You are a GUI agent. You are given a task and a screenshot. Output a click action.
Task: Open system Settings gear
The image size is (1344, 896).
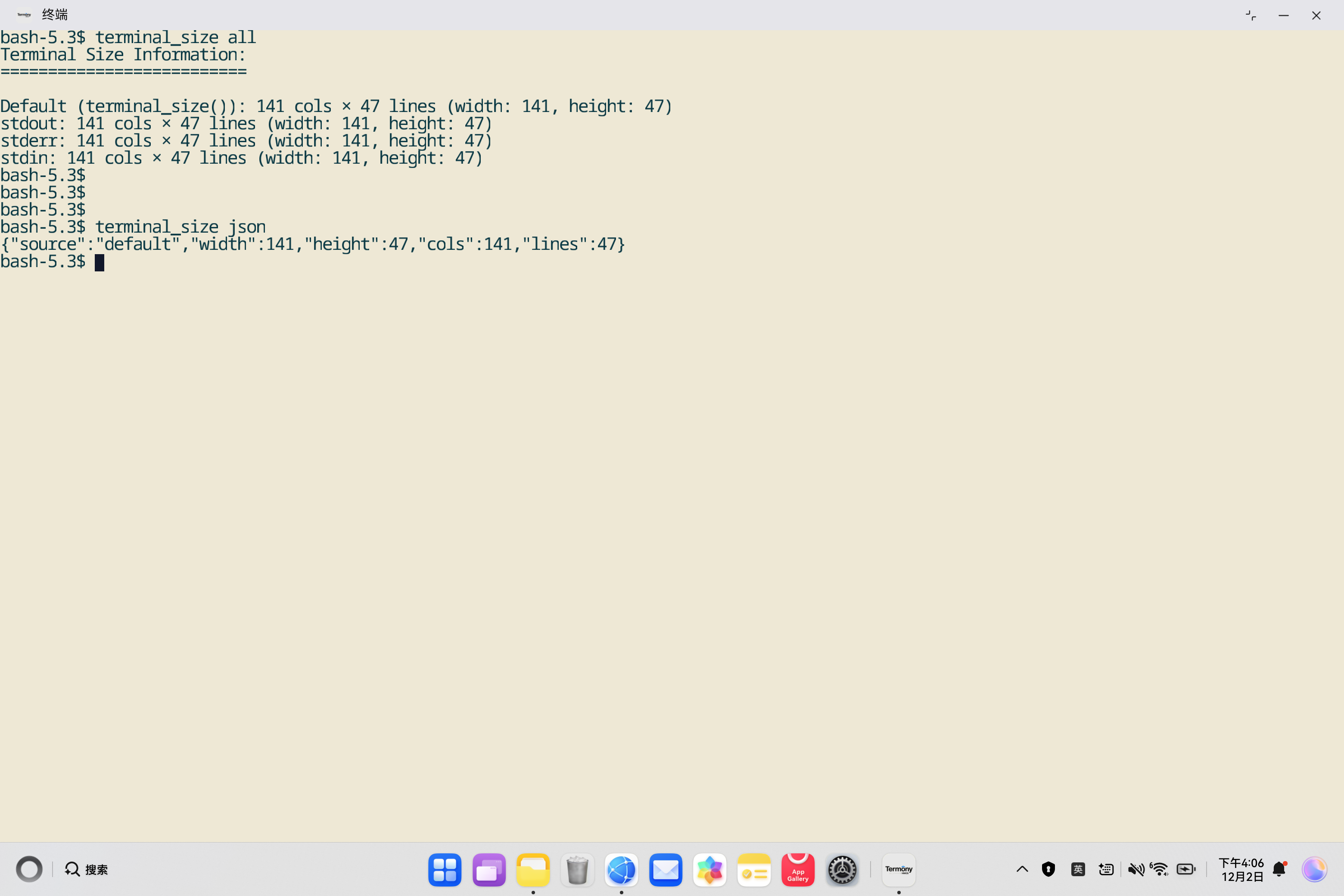[842, 870]
